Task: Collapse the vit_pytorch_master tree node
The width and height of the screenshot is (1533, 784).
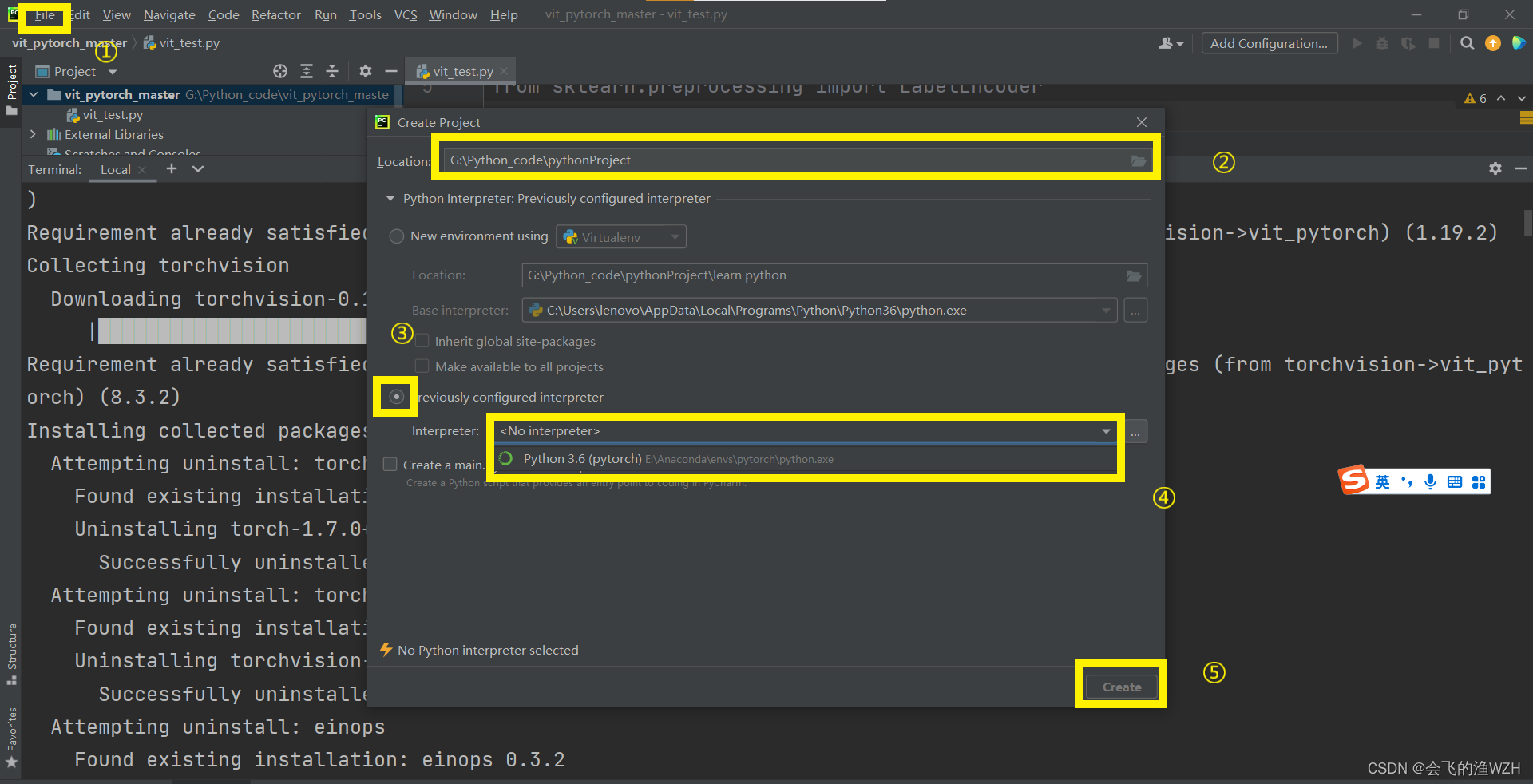Action: tap(34, 94)
